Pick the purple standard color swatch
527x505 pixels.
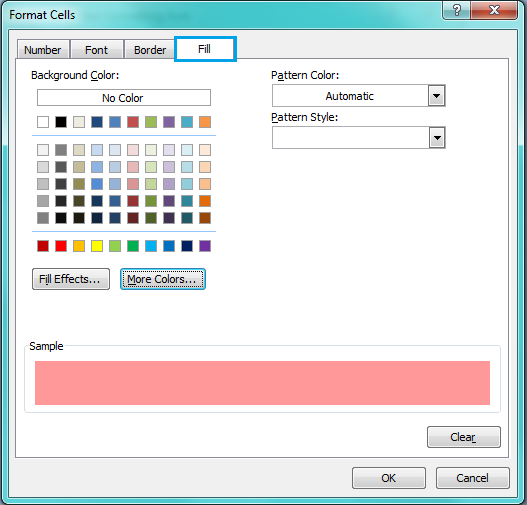[x=205, y=246]
